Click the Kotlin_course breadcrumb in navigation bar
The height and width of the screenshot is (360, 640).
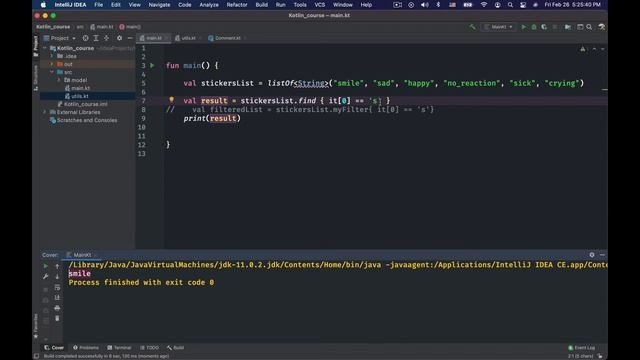(53, 27)
